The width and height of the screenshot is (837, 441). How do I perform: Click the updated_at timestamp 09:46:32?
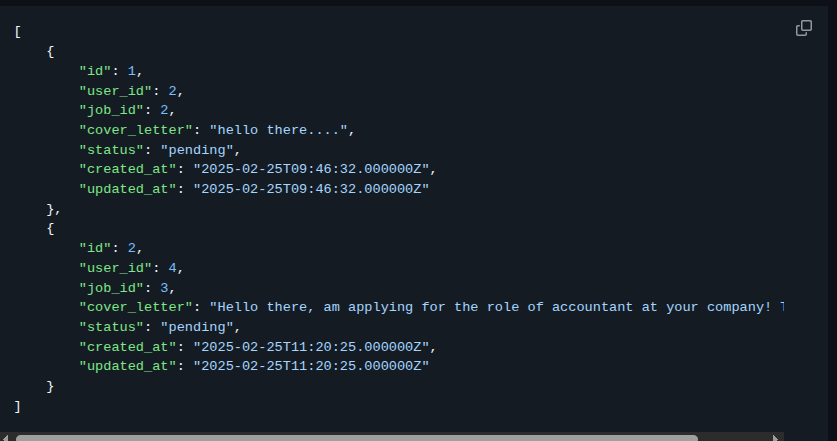[311, 189]
